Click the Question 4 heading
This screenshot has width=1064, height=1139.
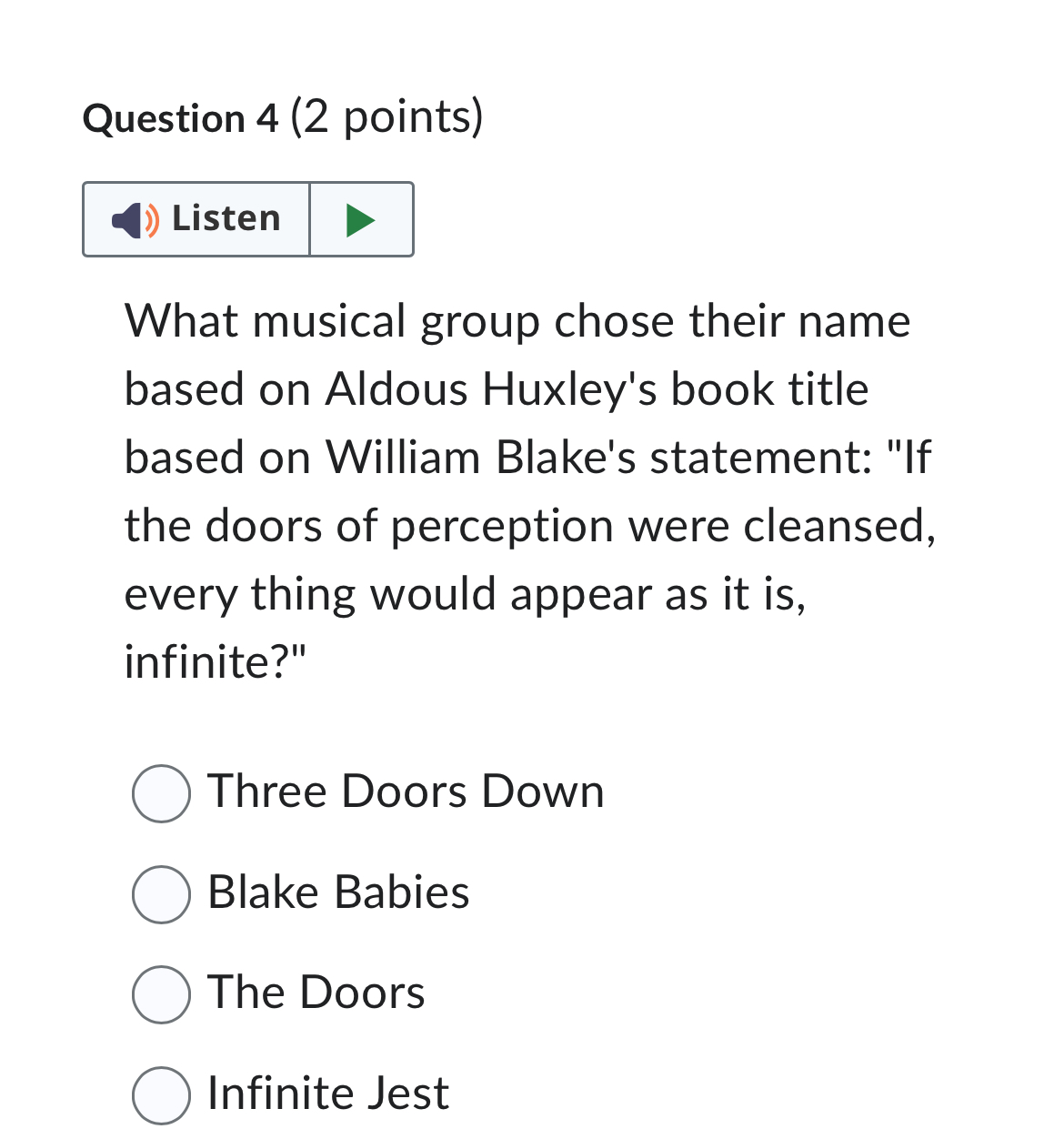[283, 116]
